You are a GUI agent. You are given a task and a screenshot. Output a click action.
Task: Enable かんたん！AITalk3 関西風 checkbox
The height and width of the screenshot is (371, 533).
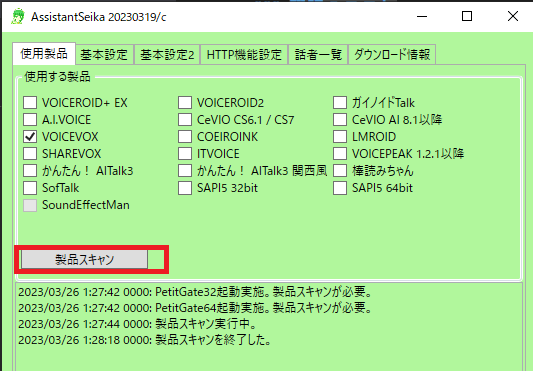point(185,170)
